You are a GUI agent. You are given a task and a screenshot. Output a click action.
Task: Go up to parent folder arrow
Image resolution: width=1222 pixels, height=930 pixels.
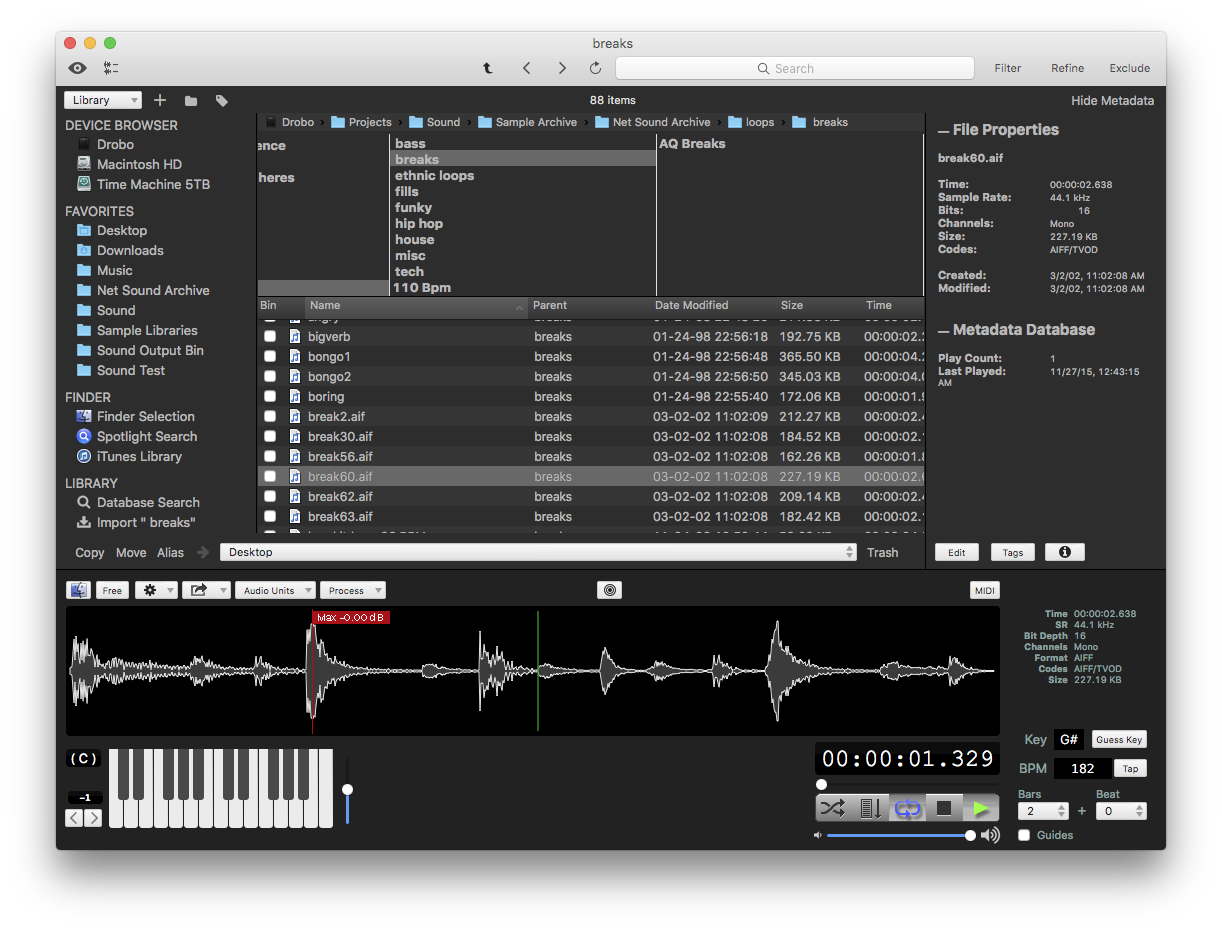488,68
